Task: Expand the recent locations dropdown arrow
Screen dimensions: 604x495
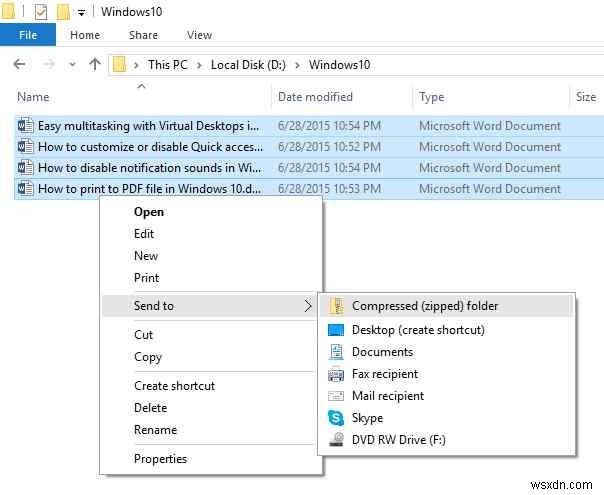Action: (x=72, y=65)
